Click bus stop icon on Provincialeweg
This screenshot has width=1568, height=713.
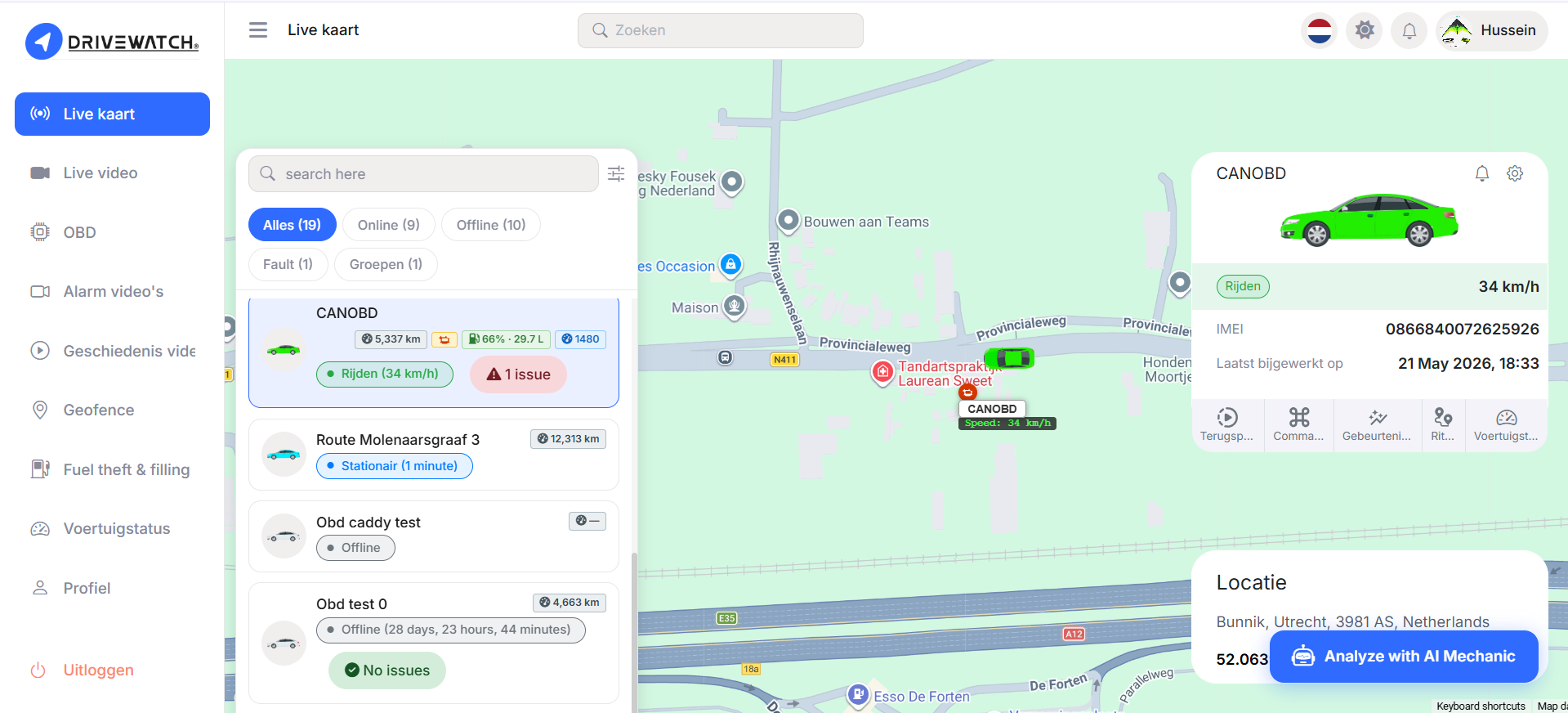click(726, 357)
